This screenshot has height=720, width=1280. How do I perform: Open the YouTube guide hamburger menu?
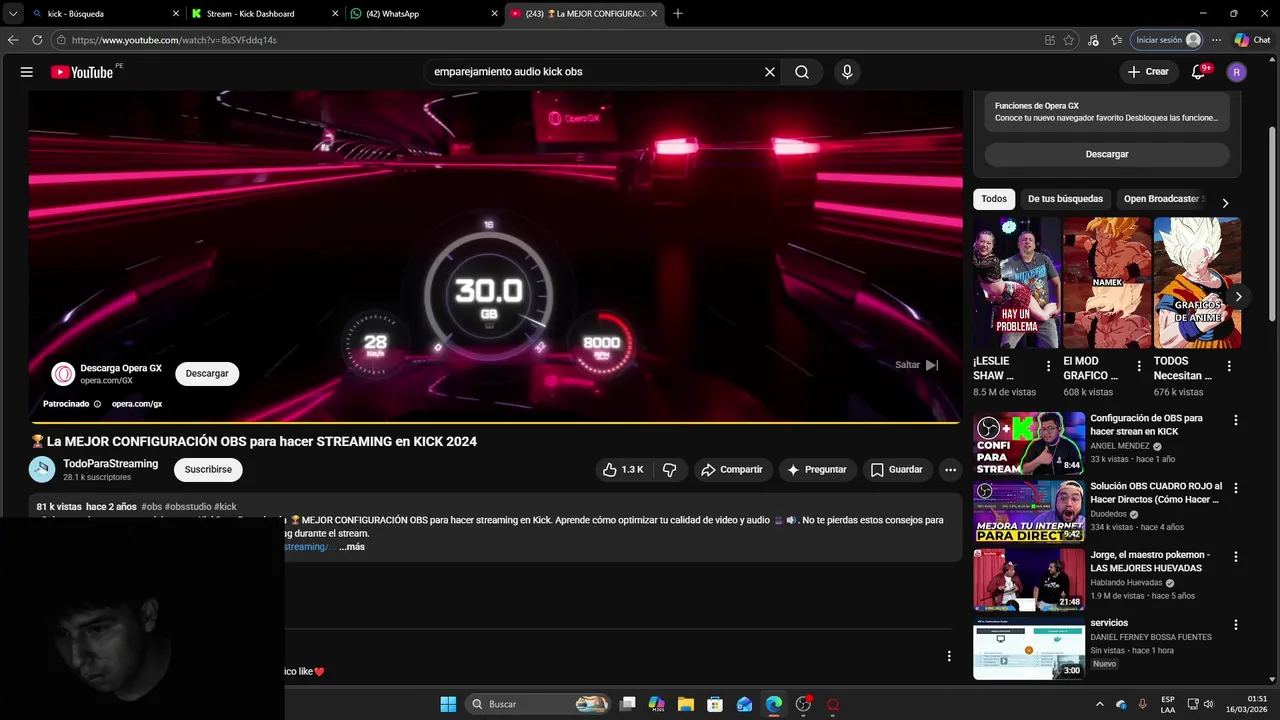click(27, 72)
